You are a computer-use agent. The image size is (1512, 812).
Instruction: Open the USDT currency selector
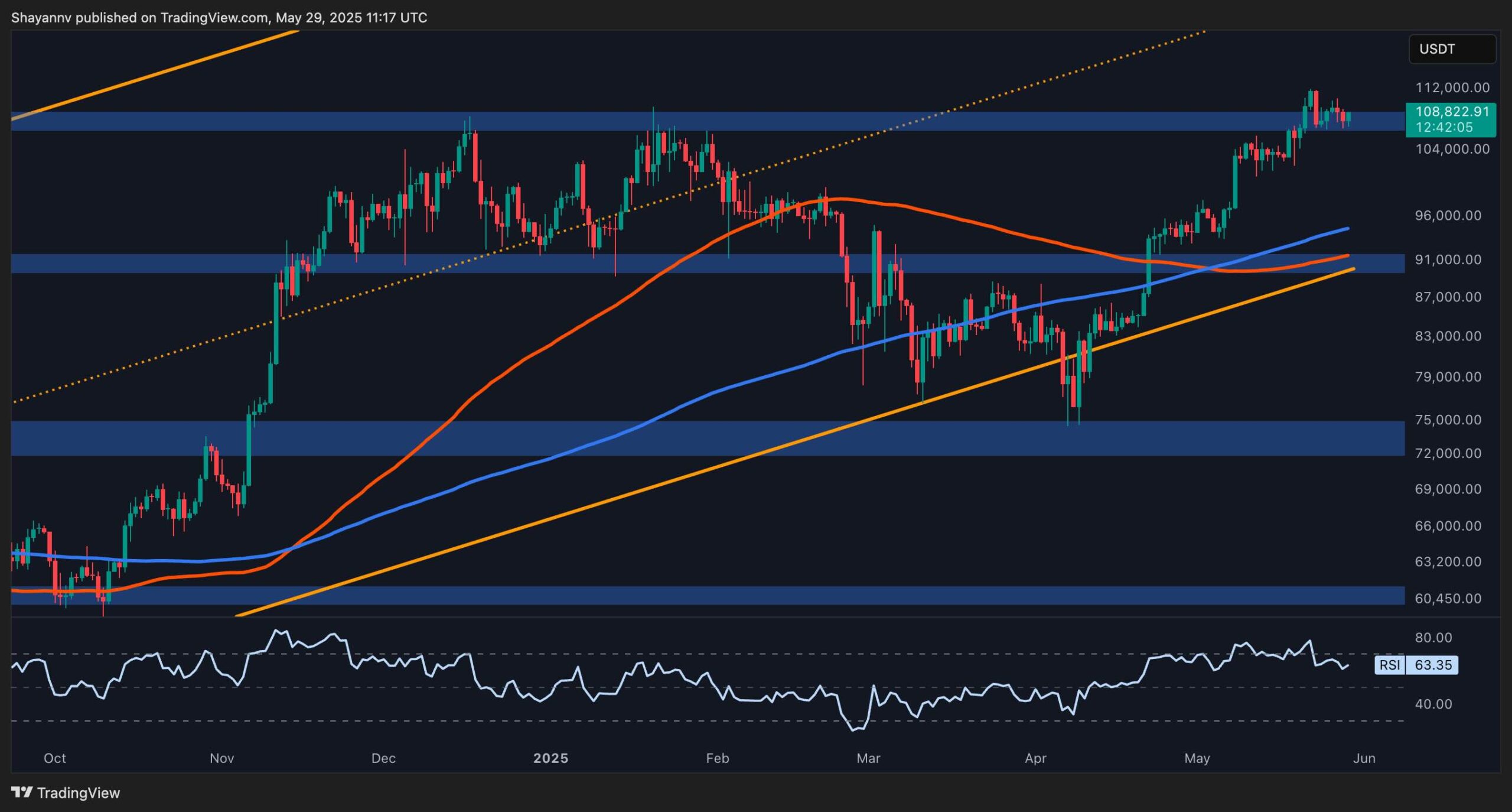click(x=1452, y=49)
